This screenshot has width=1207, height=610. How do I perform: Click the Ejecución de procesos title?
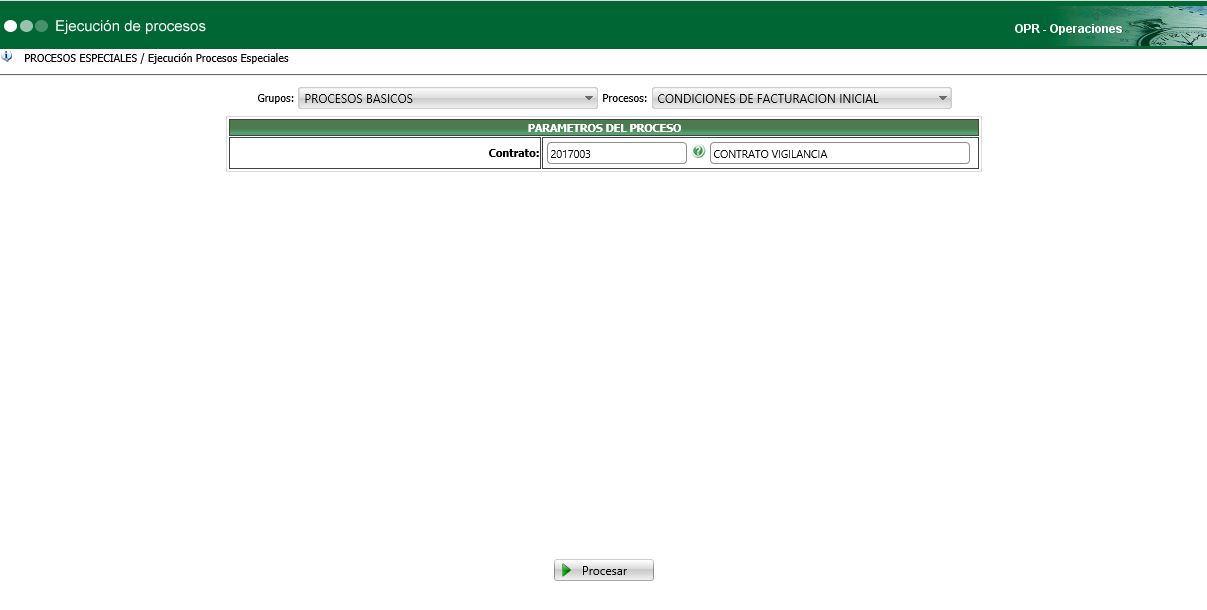(x=130, y=26)
